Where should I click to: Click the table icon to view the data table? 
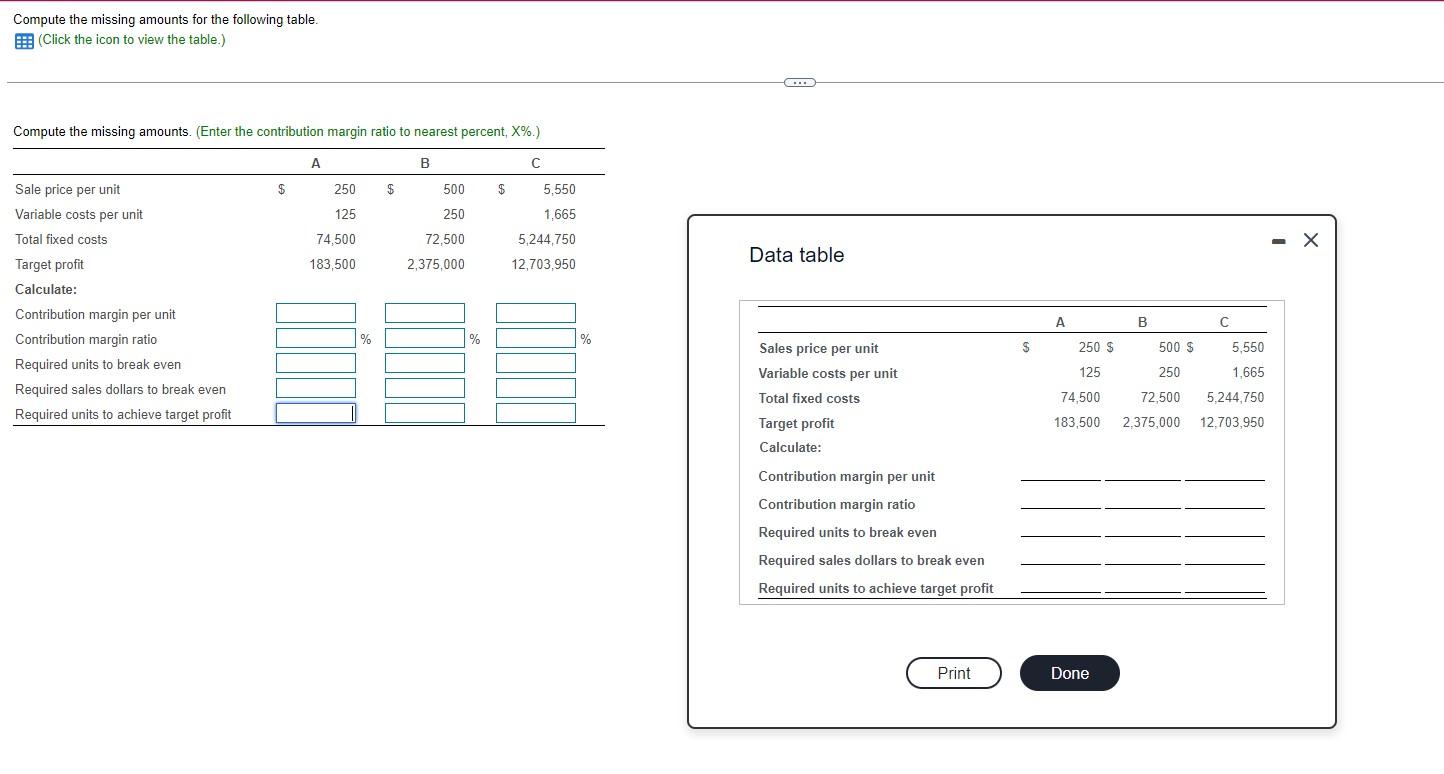tap(23, 40)
